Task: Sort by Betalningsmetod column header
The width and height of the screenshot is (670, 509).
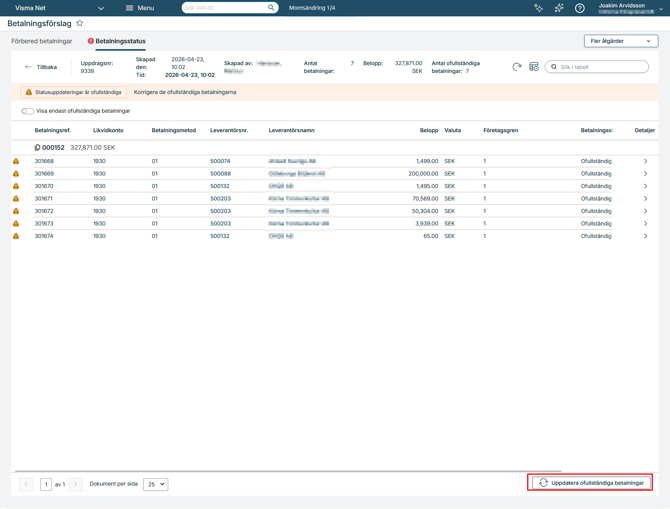Action: click(x=173, y=130)
